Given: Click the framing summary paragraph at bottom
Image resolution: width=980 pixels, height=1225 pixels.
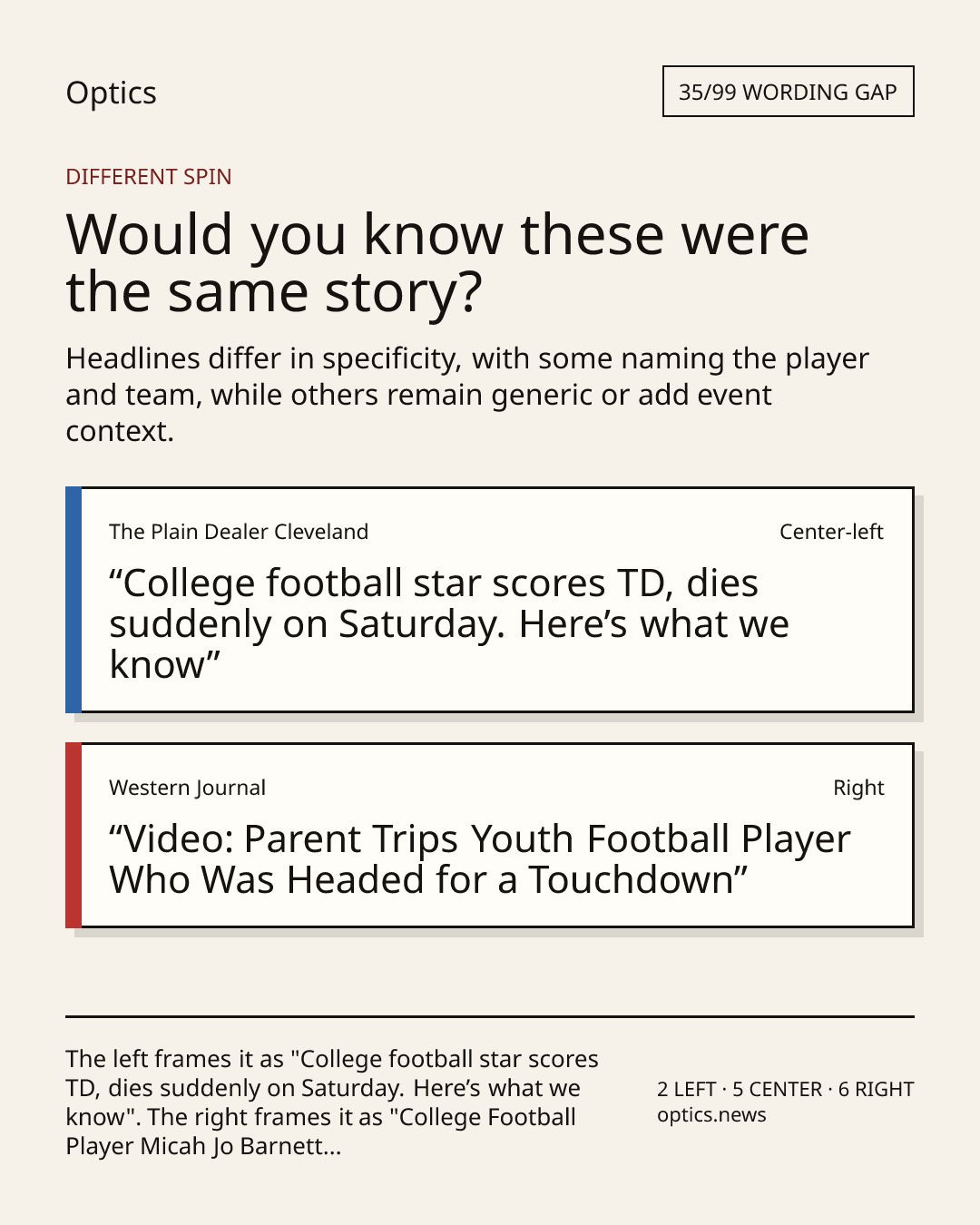Looking at the screenshot, I should (332, 1102).
